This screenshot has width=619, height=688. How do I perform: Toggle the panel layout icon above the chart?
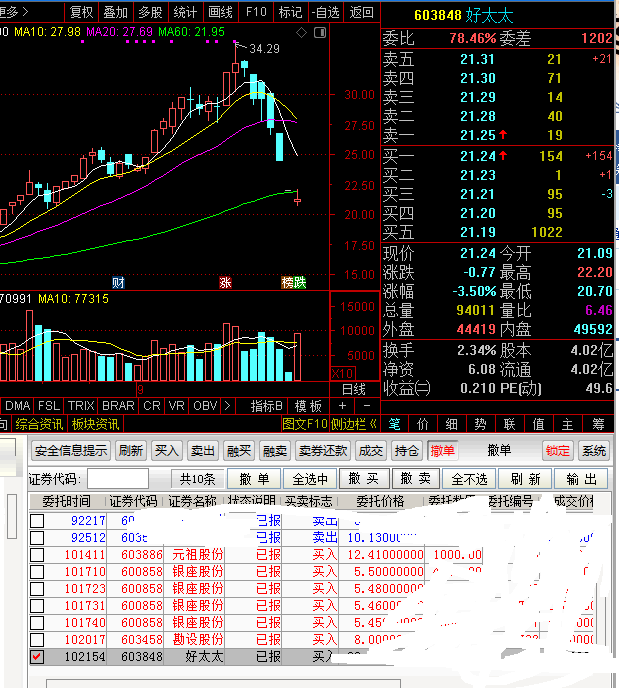click(320, 32)
